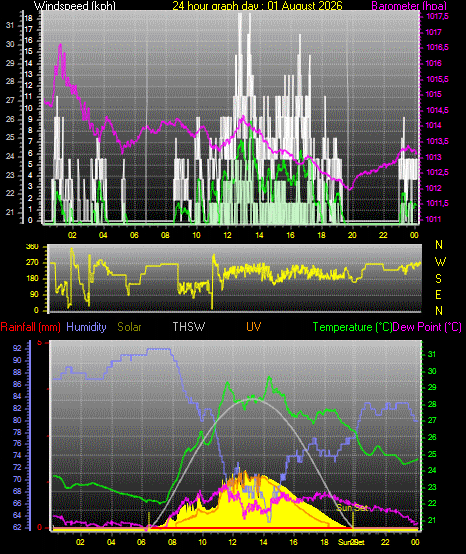The width and height of the screenshot is (466, 554).
Task: Click the '360' wind direction degree value
Action: 32,247
